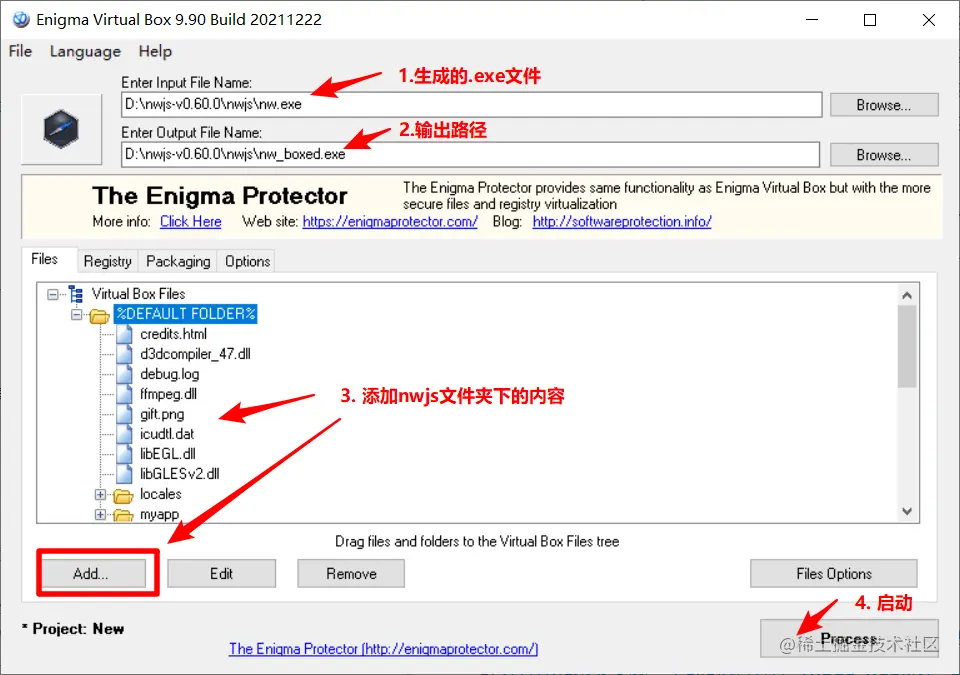
Task: Click the file tree vertical scrollbar thumb
Action: tap(907, 346)
